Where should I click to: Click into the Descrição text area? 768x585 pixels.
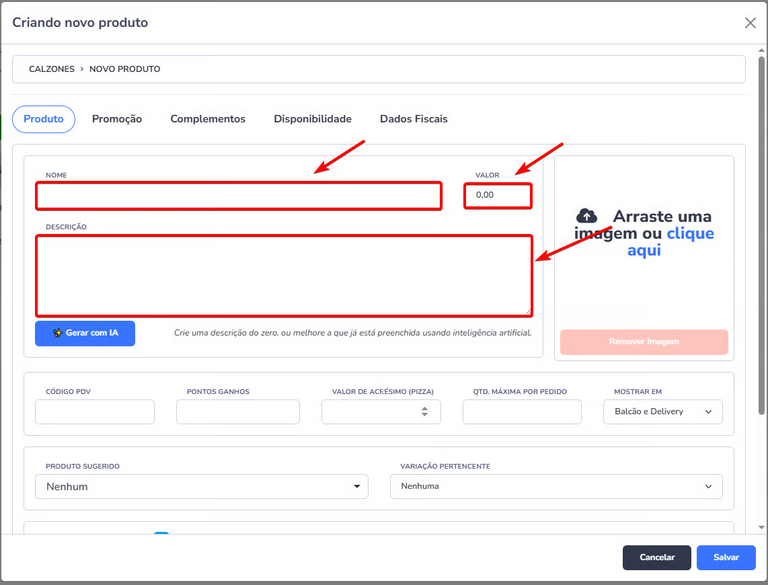tap(283, 275)
